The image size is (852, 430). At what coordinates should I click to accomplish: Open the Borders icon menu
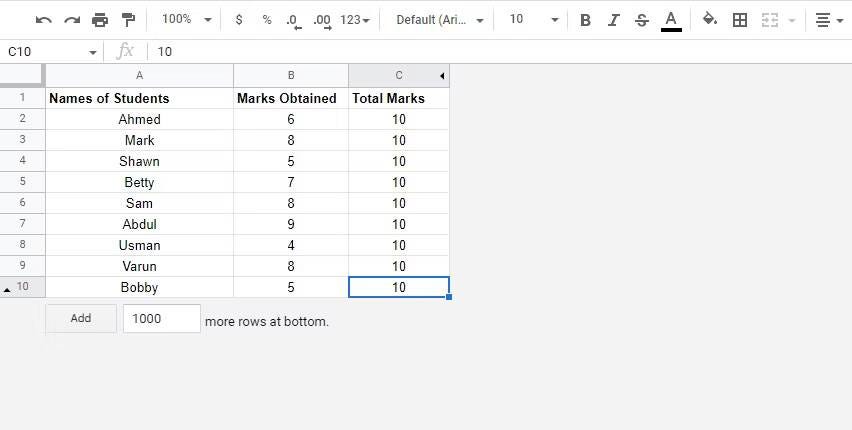pos(740,21)
